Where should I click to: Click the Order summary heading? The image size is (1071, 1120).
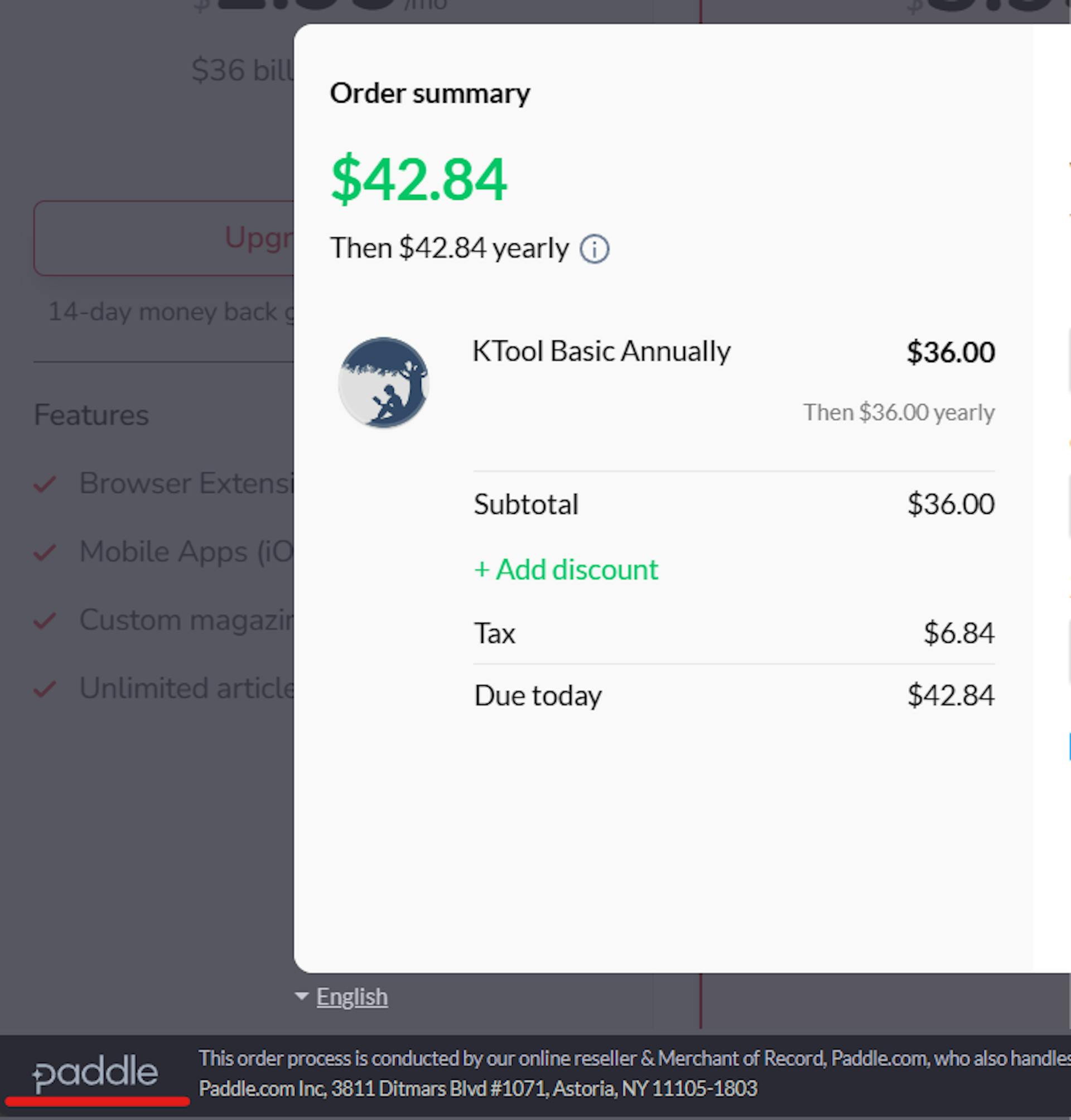pyautogui.click(x=430, y=93)
